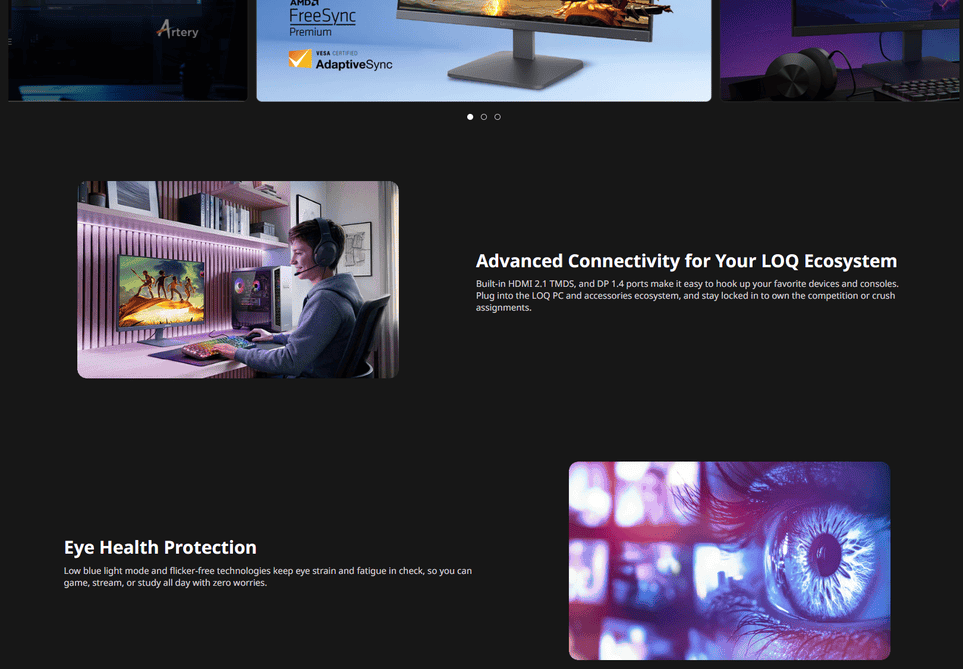Click the AMD FreeSync Premium logo

[322, 18]
